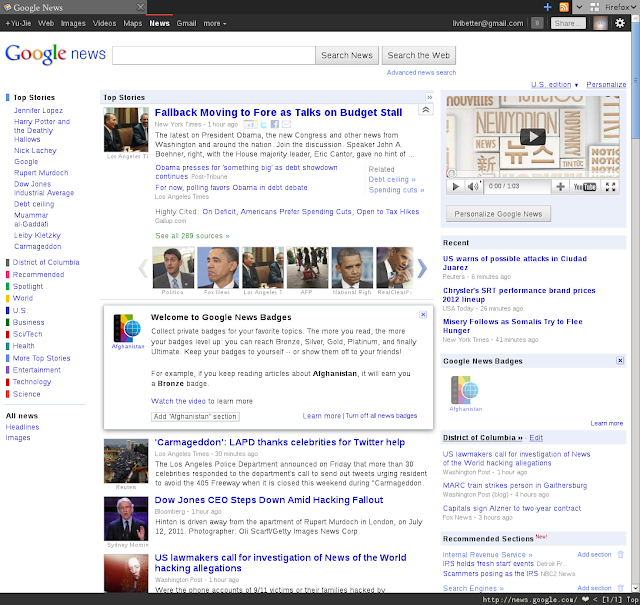Focus the news search input field

point(214,55)
